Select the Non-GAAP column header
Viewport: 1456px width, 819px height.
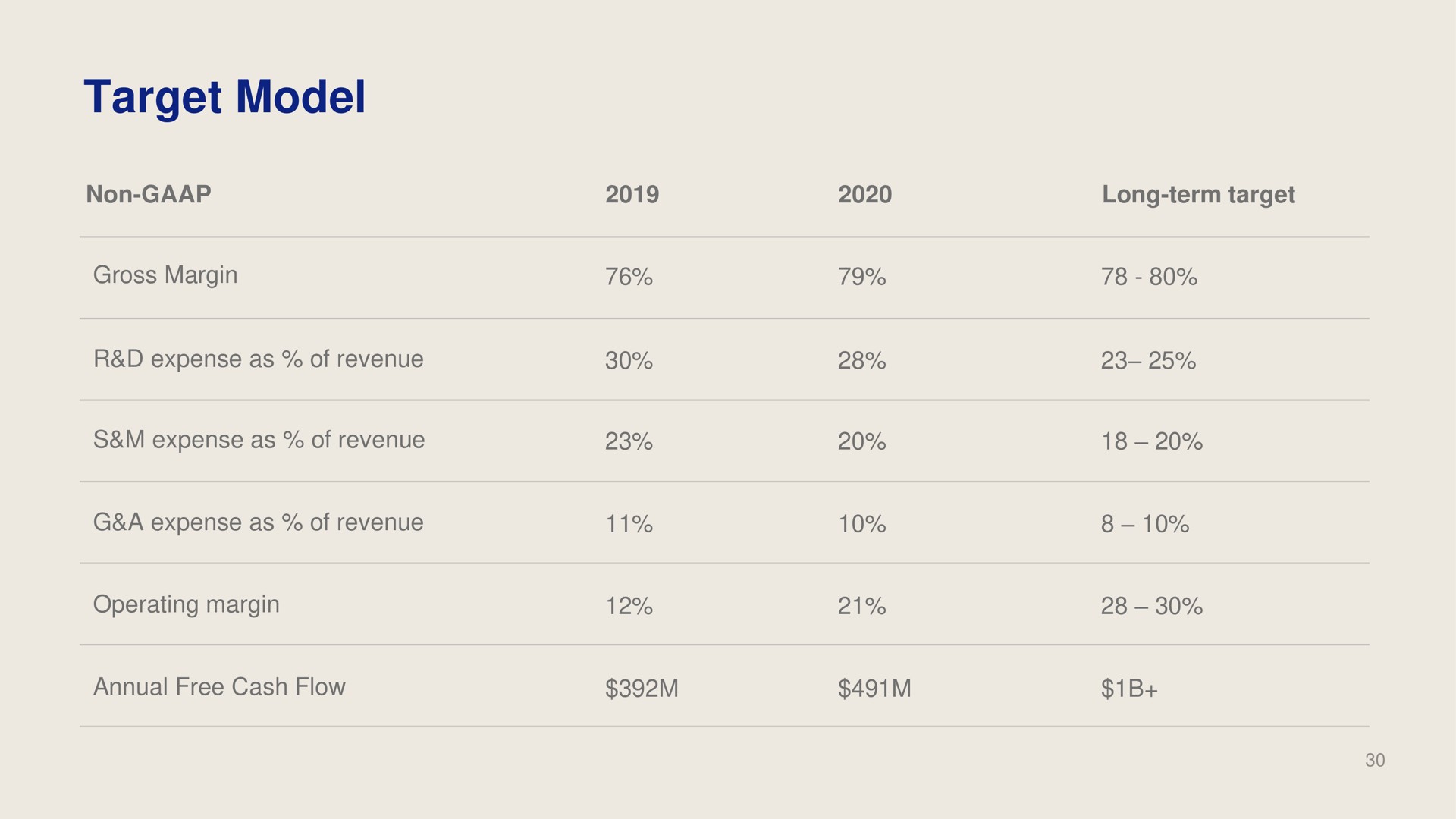pyautogui.click(x=148, y=194)
